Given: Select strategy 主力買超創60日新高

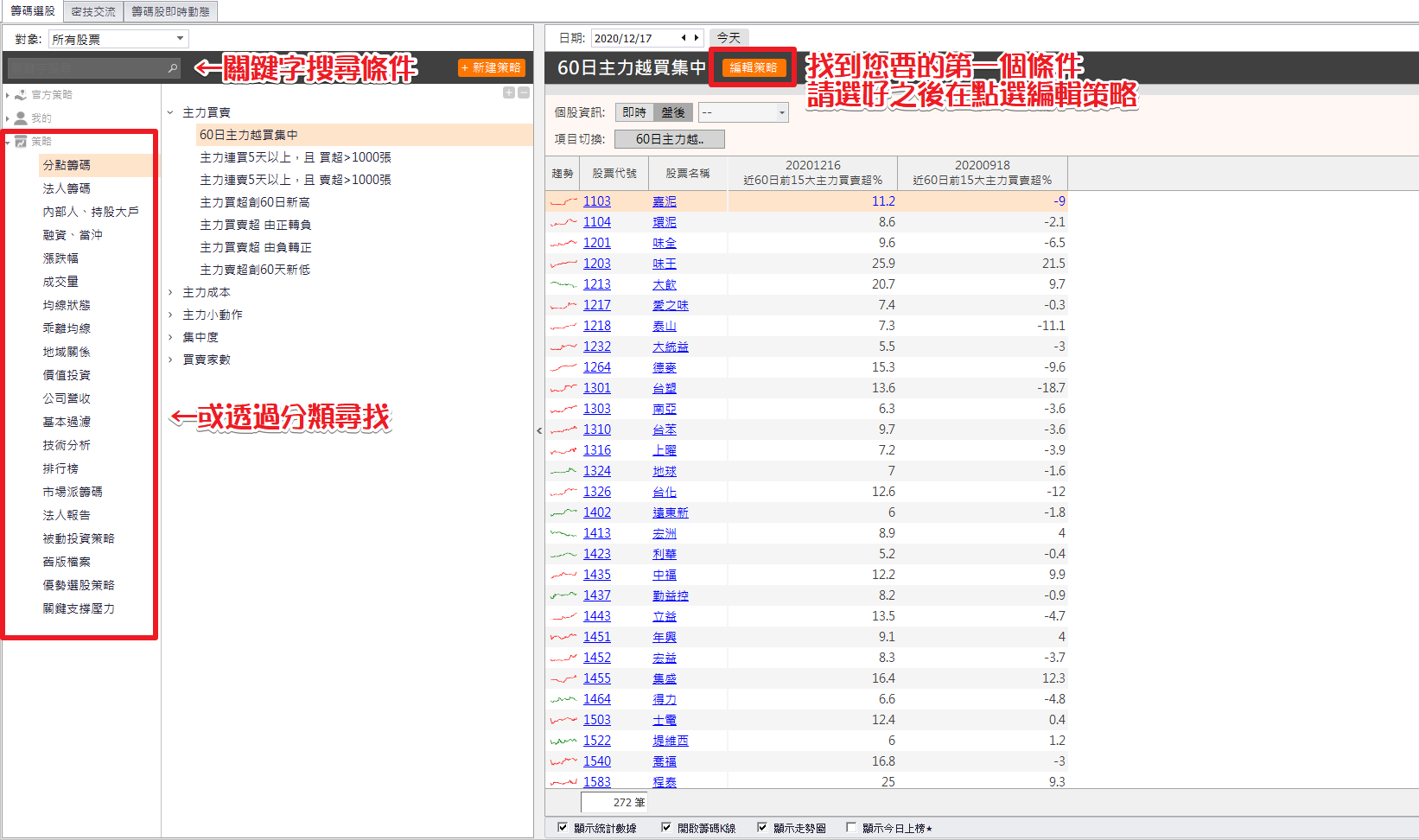Looking at the screenshot, I should 254,202.
